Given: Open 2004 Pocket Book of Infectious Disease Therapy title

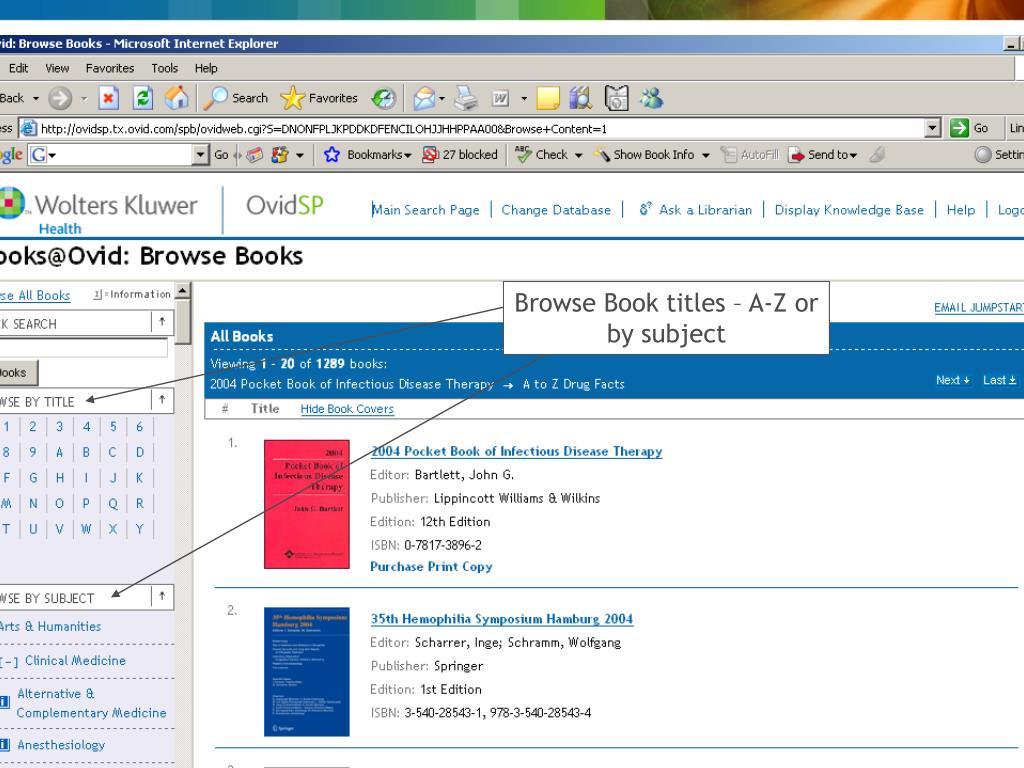Looking at the screenshot, I should coord(516,451).
